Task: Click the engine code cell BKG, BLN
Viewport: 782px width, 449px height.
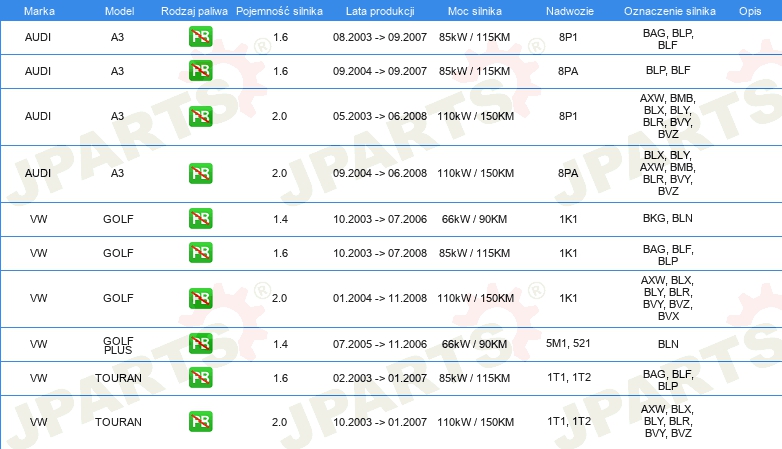Action: click(668, 218)
